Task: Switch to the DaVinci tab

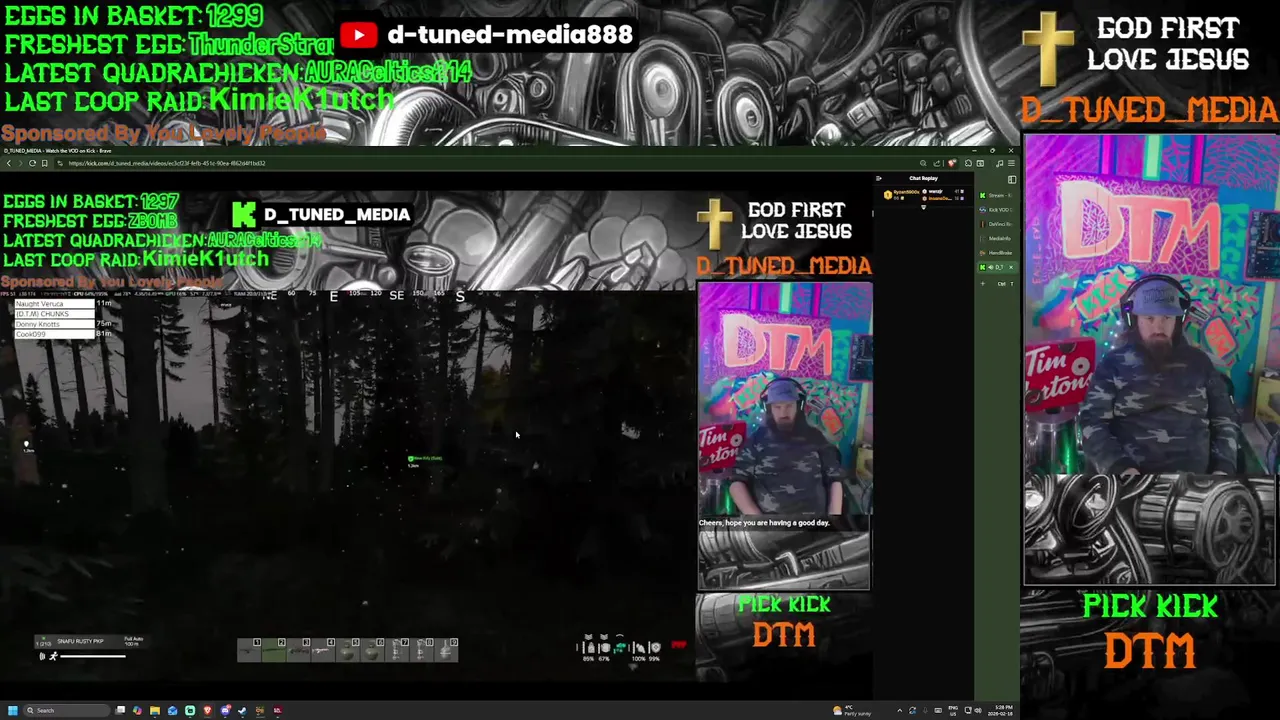Action: click(999, 224)
